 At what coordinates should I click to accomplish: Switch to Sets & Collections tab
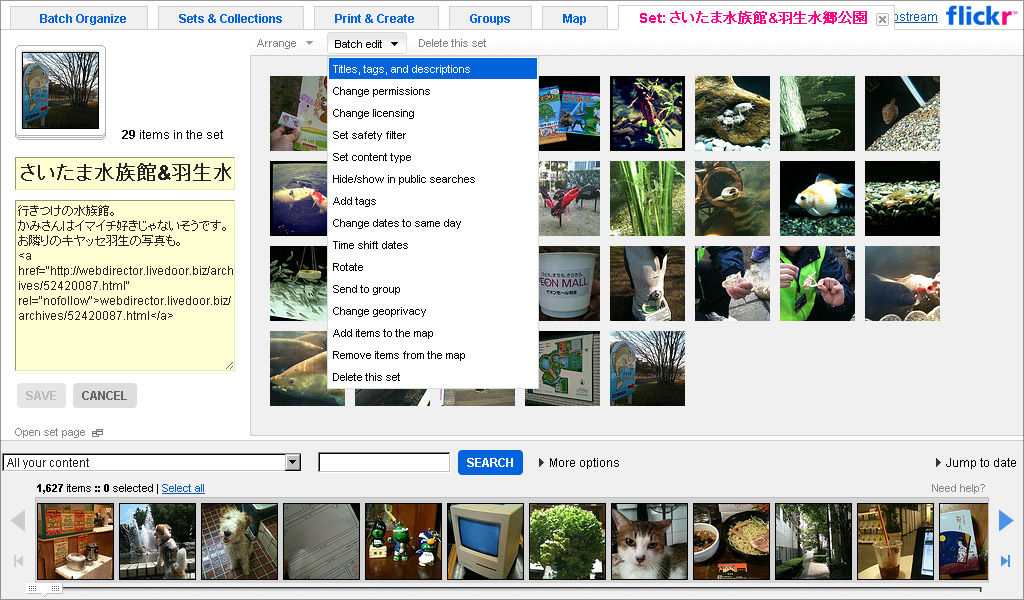230,18
